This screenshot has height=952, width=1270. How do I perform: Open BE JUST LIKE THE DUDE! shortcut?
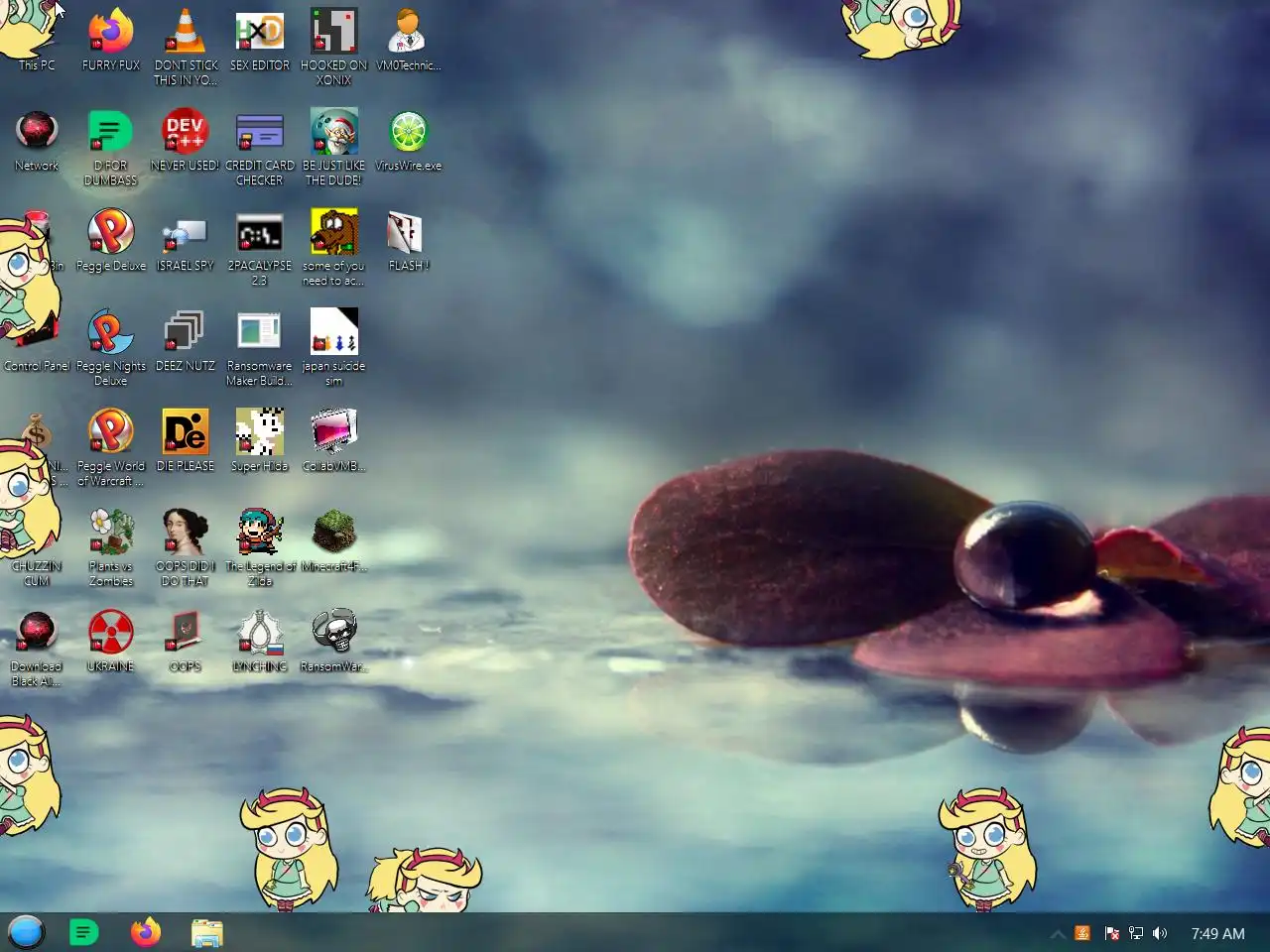click(x=334, y=132)
